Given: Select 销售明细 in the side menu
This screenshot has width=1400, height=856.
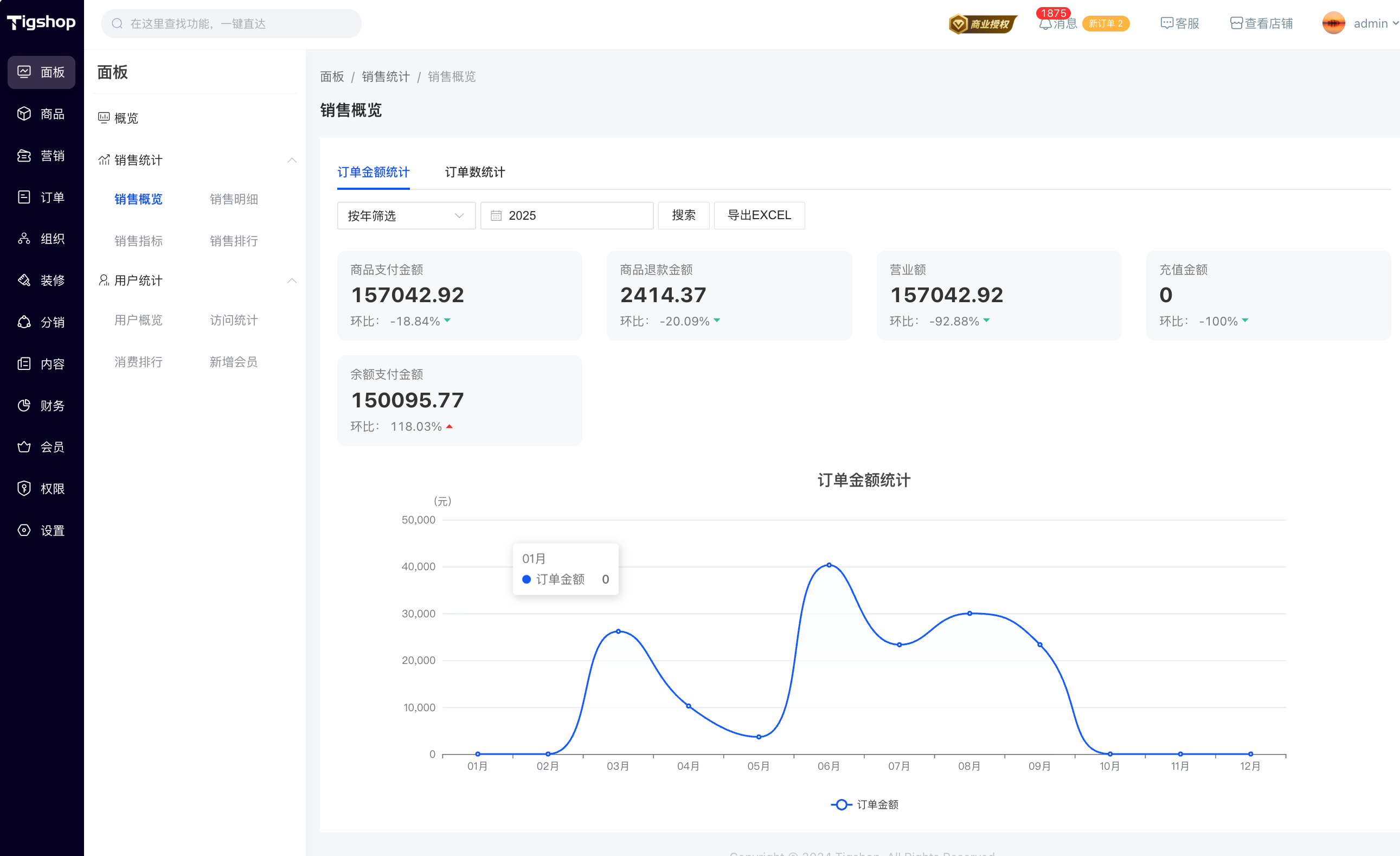Looking at the screenshot, I should tap(234, 199).
